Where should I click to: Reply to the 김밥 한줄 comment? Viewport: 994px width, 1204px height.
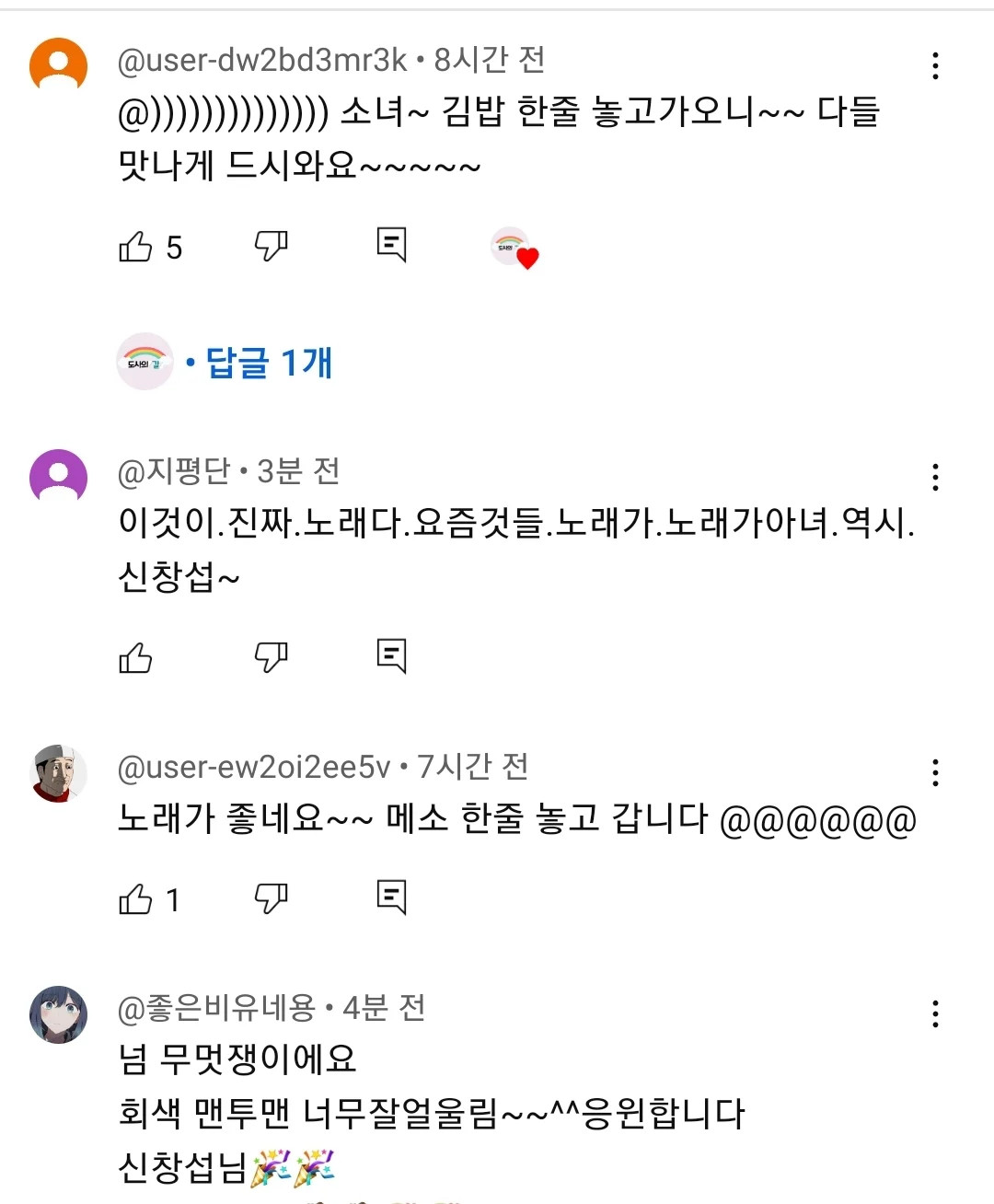click(x=391, y=245)
